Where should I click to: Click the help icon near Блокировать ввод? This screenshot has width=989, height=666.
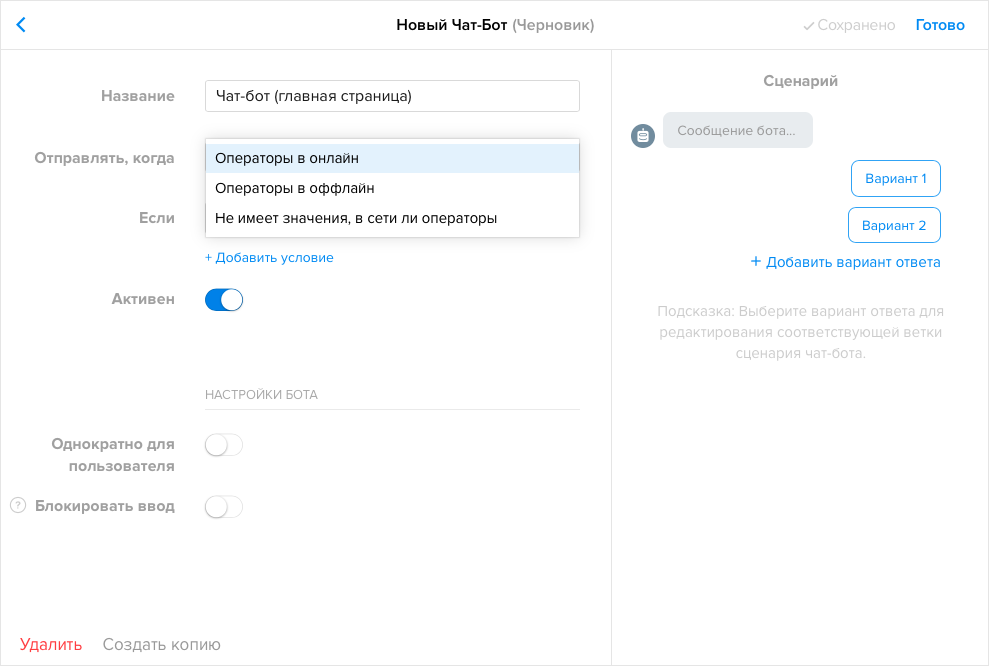[x=17, y=507]
